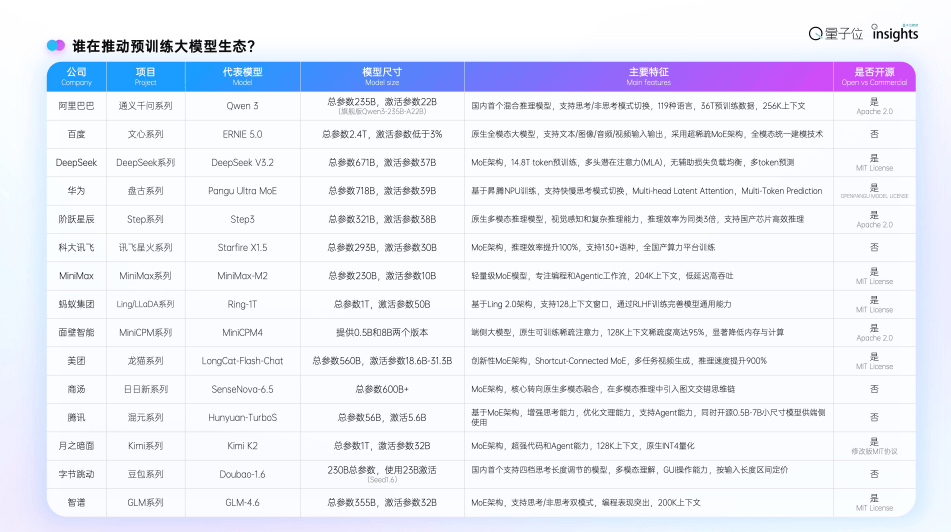
Task: Click the Kimi K2 model cell
Action: point(242,445)
